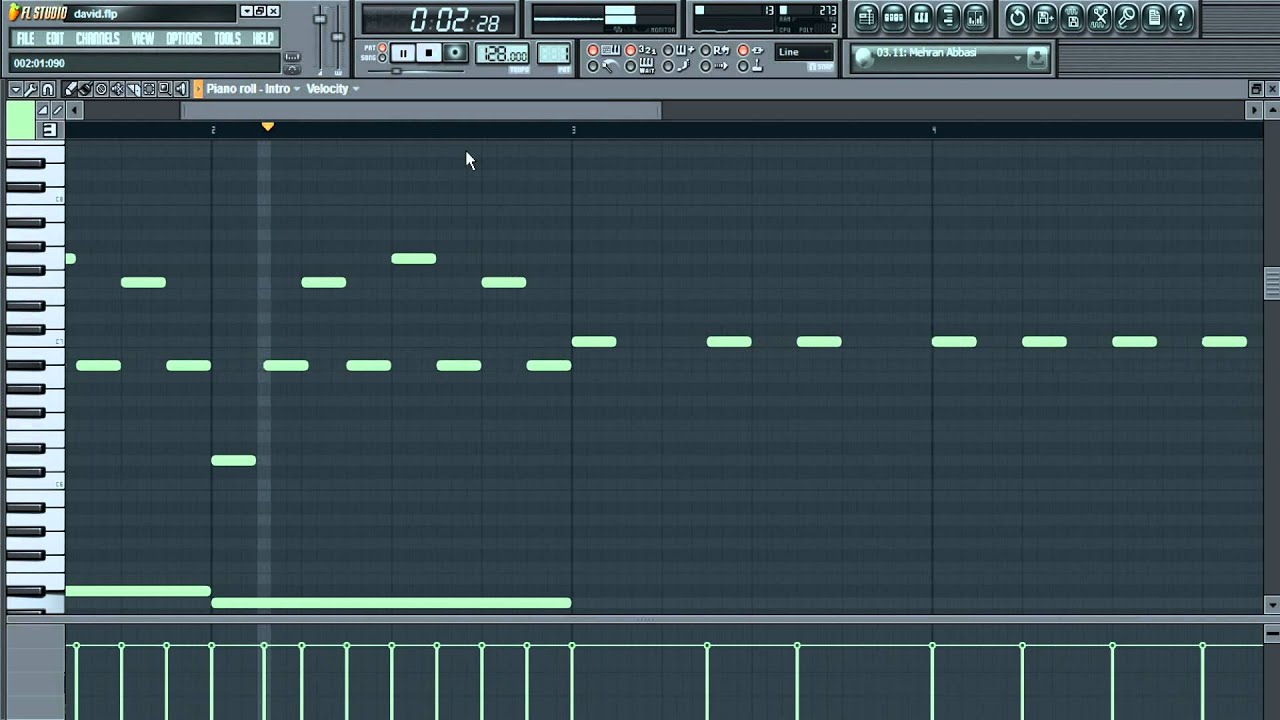Open the help question mark icon
Viewport: 1280px width, 720px height.
[1181, 16]
